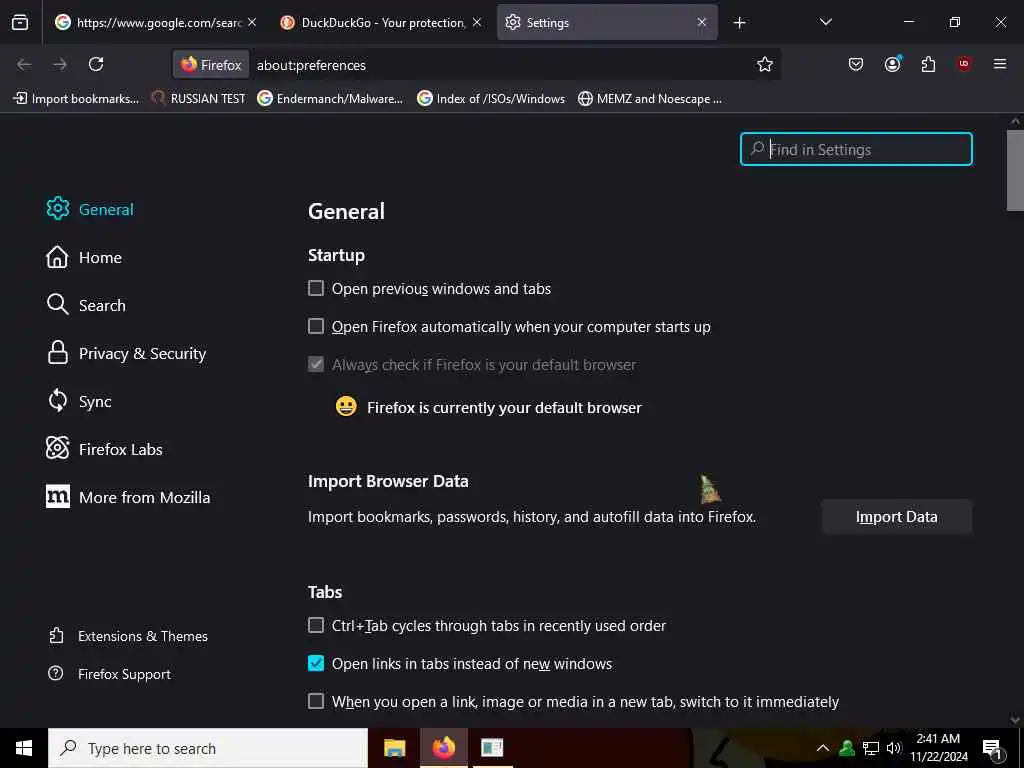This screenshot has height=768, width=1024.
Task: Open the RUSSIAN TEST bookmark
Action: [x=198, y=99]
